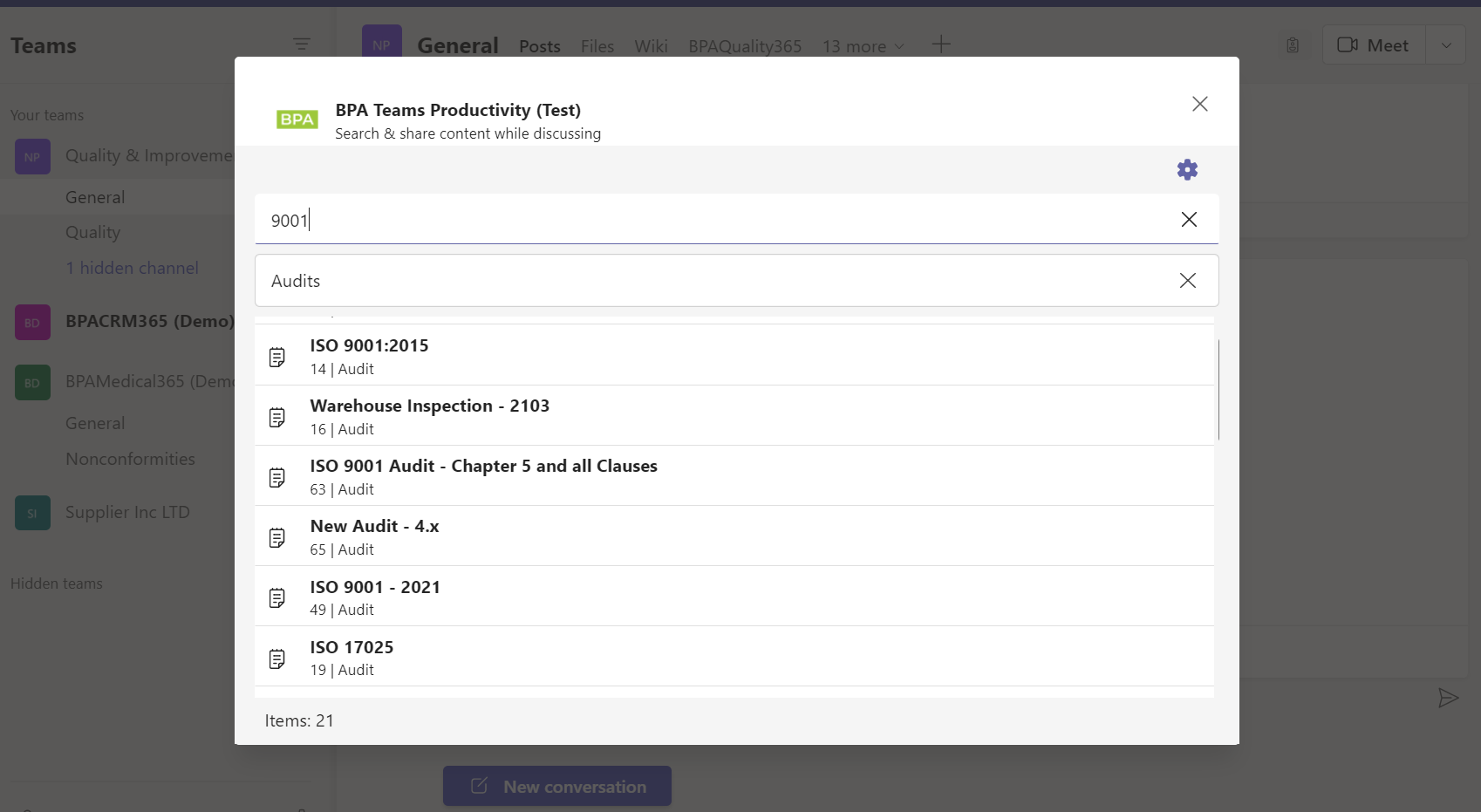The image size is (1481, 812).
Task: Collapse the Your teams section
Action: click(47, 115)
